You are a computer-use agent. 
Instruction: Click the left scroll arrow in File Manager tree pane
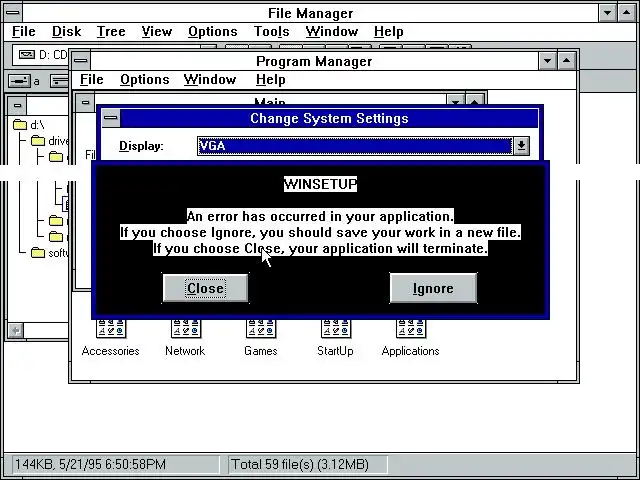point(16,330)
